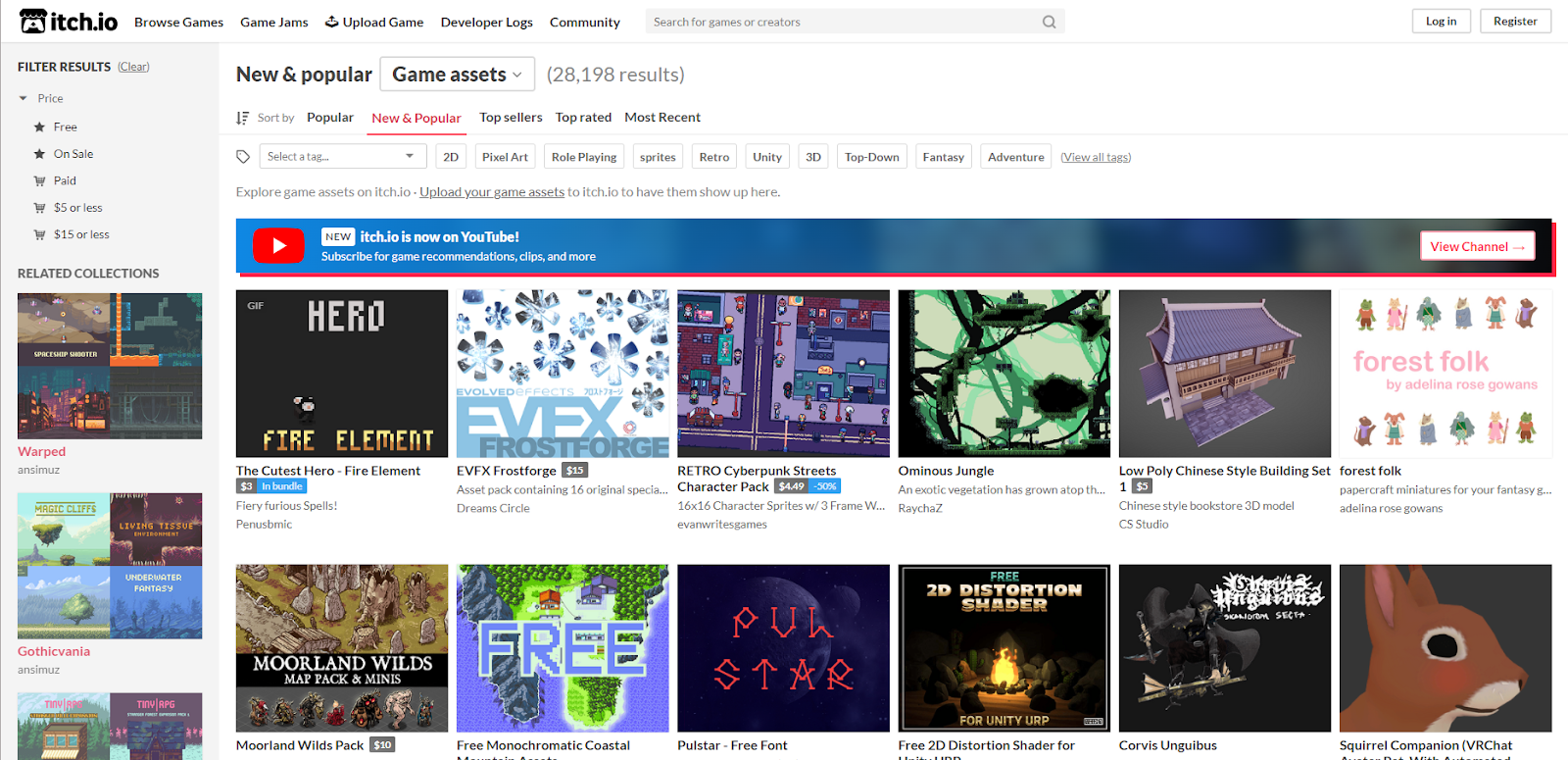Filter by the Top-Down tag
The width and height of the screenshot is (1568, 760).
click(x=872, y=157)
